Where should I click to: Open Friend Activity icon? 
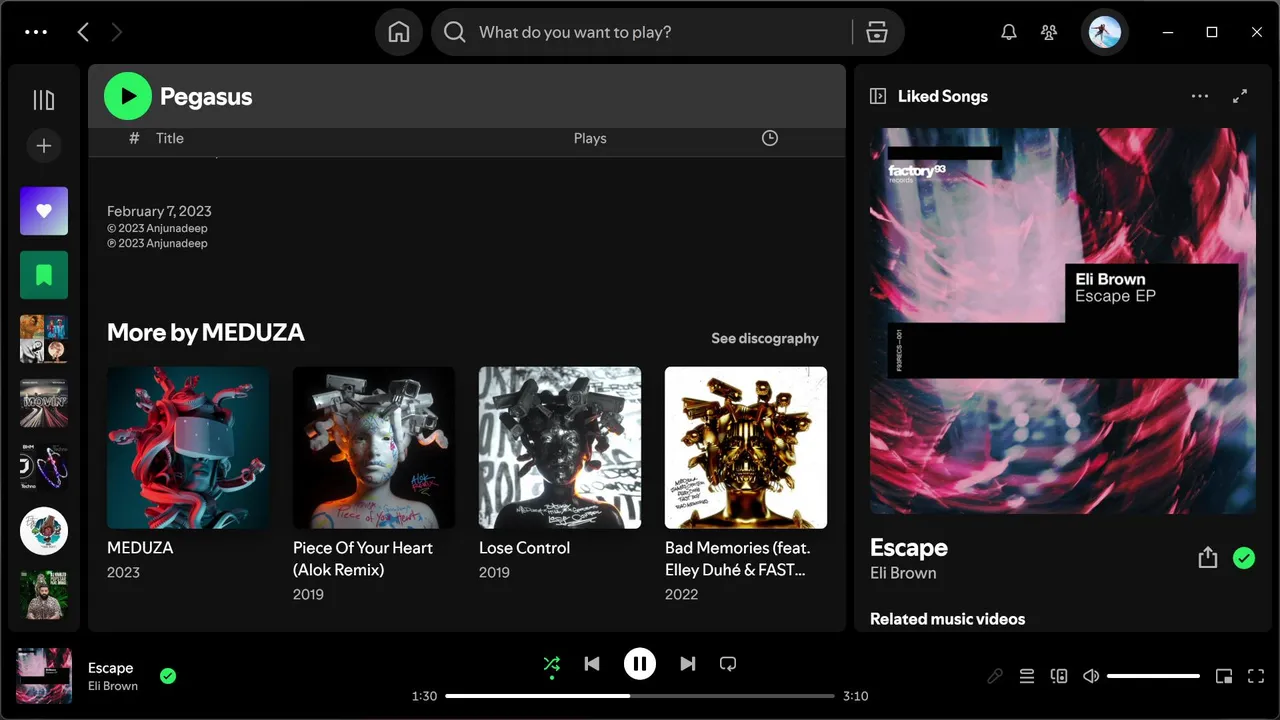[1049, 32]
